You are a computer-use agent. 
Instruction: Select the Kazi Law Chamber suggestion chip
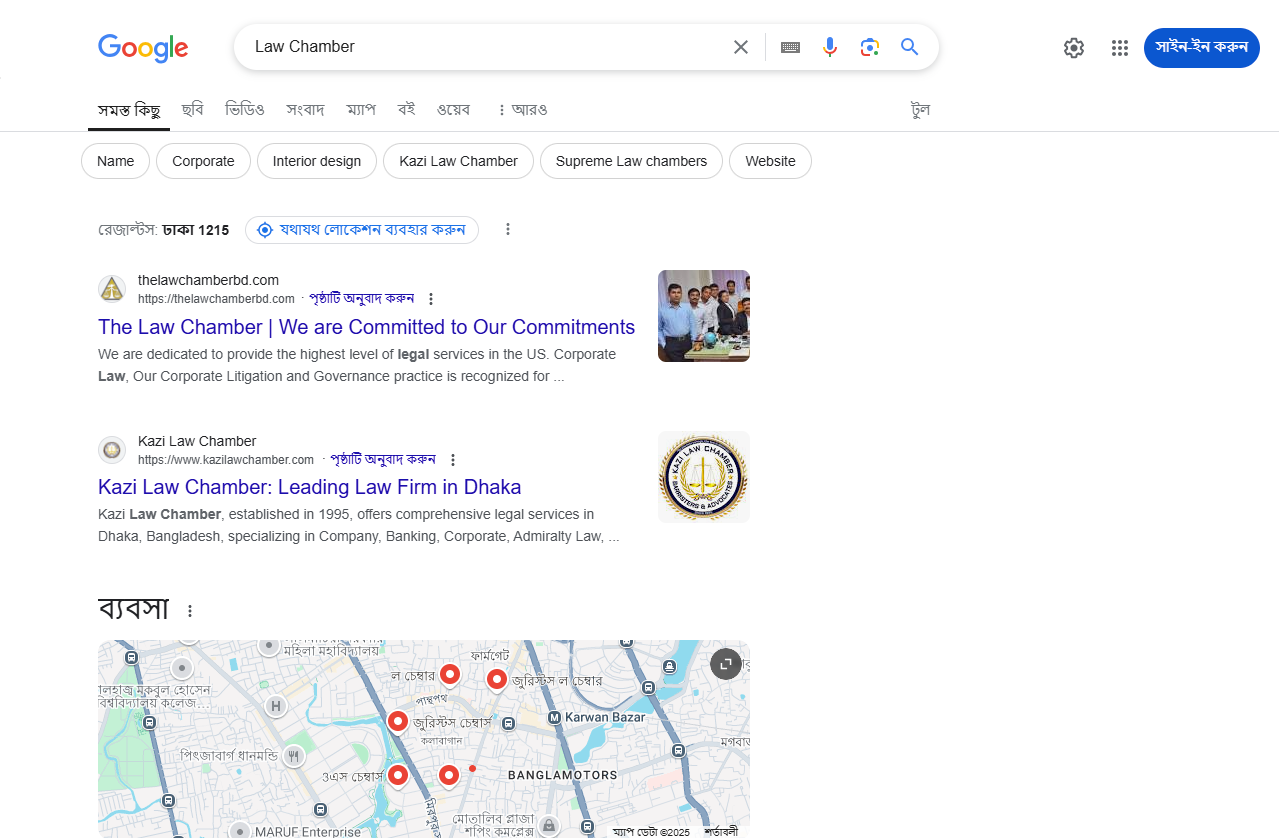458,161
